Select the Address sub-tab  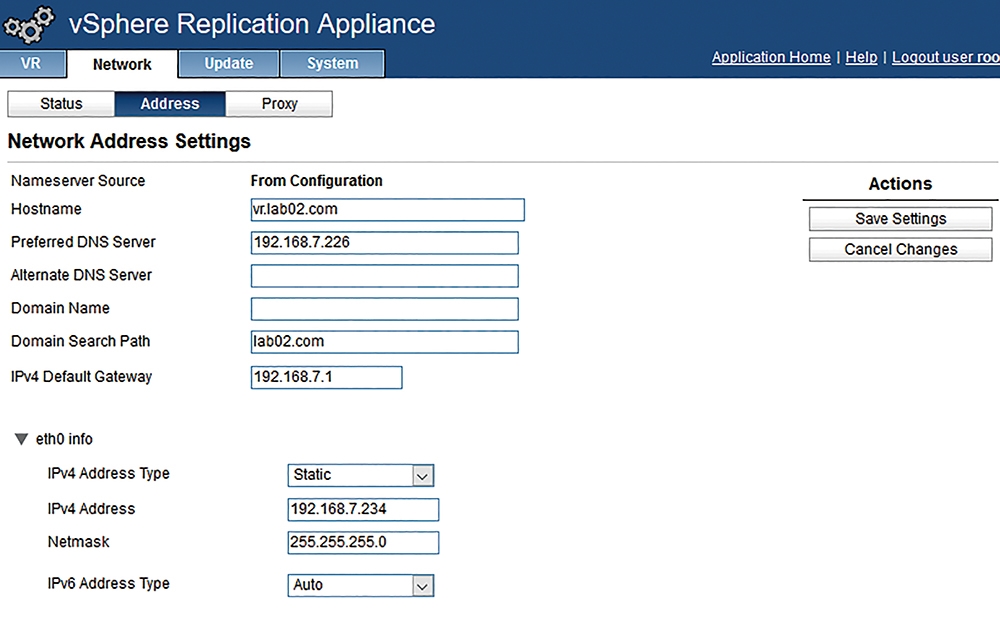pyautogui.click(x=170, y=104)
